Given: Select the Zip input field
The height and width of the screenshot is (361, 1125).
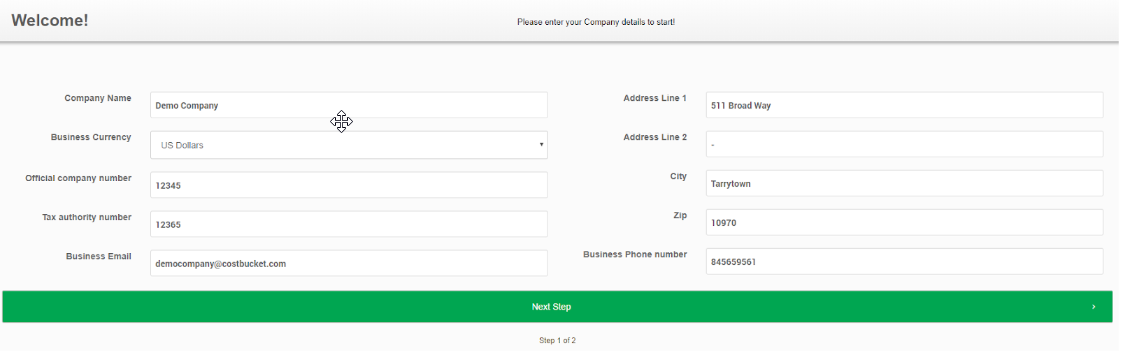Looking at the screenshot, I should pos(904,222).
